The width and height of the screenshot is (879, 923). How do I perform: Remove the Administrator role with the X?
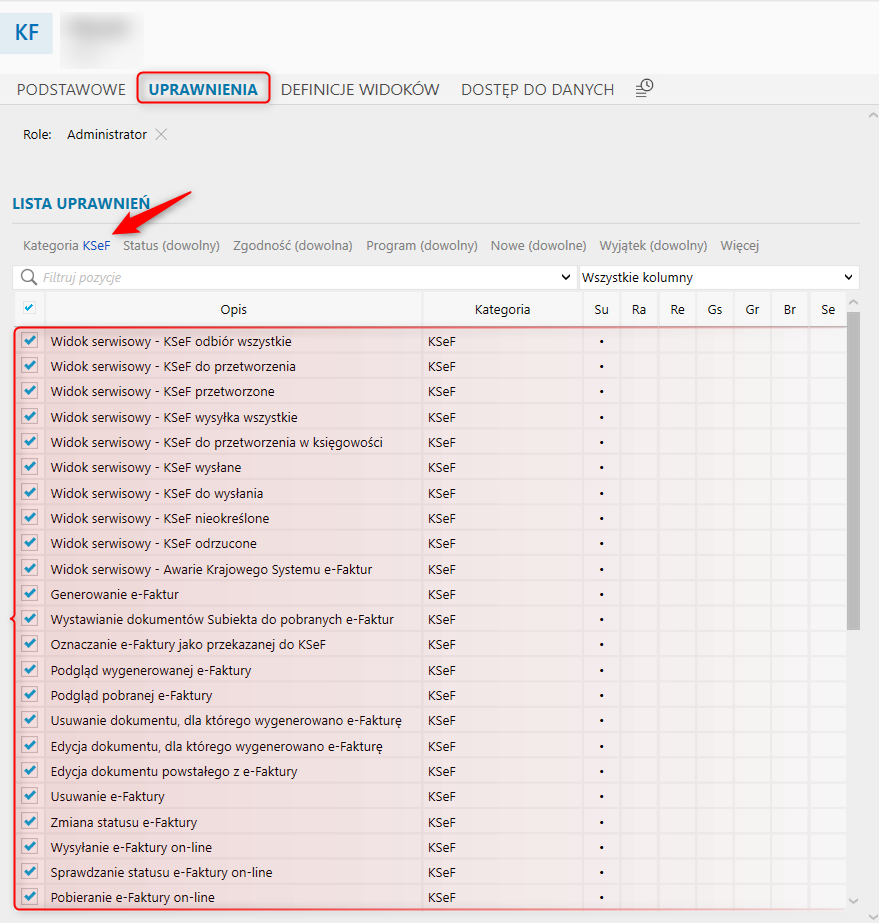161,135
